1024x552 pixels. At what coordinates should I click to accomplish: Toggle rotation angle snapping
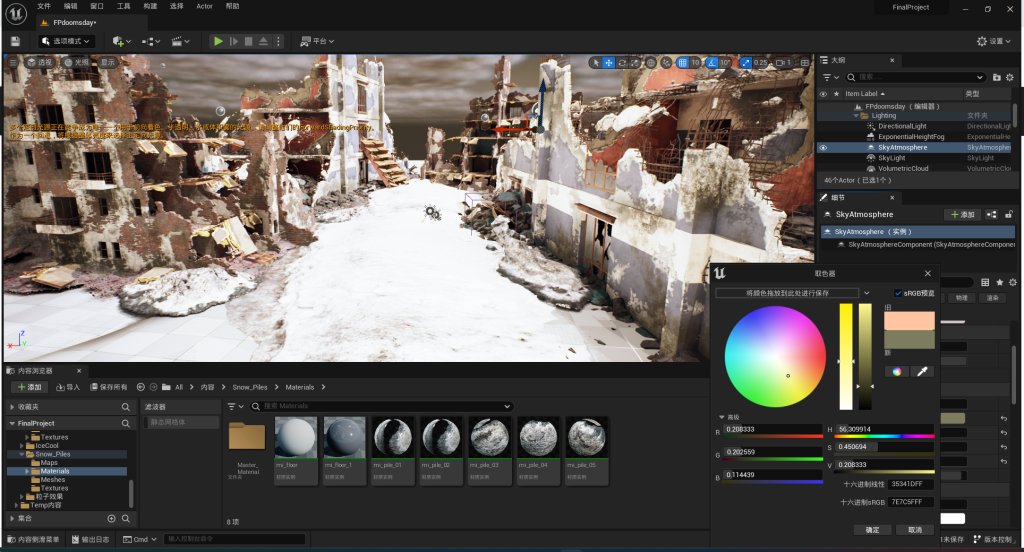712,63
